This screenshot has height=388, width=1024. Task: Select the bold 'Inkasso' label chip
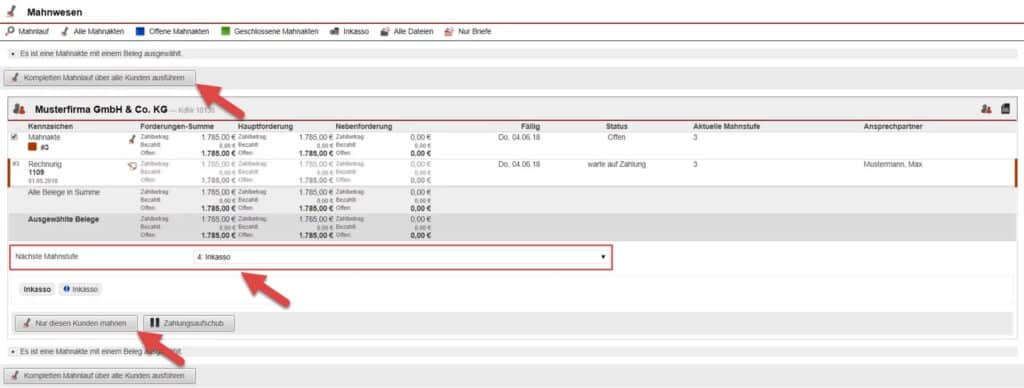(37, 289)
